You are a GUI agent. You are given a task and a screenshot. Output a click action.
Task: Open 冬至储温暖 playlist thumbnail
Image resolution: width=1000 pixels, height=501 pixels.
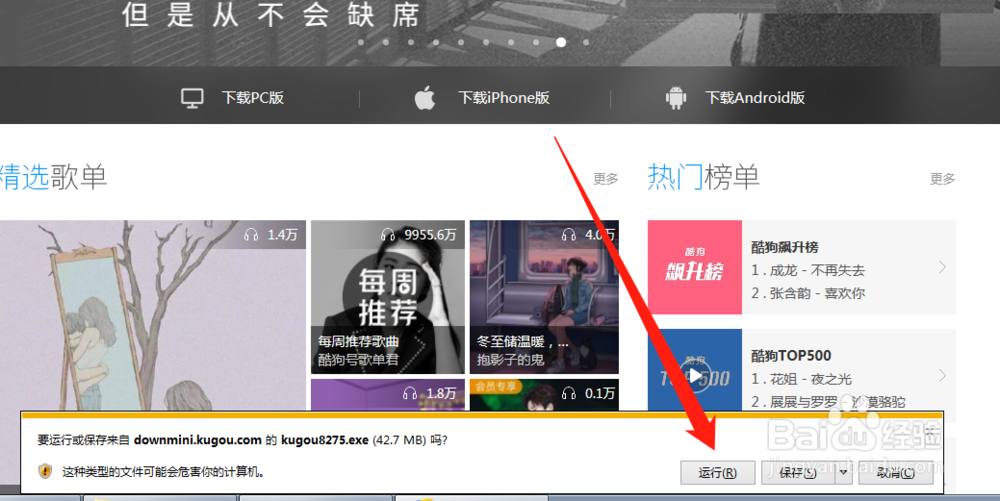pos(544,297)
